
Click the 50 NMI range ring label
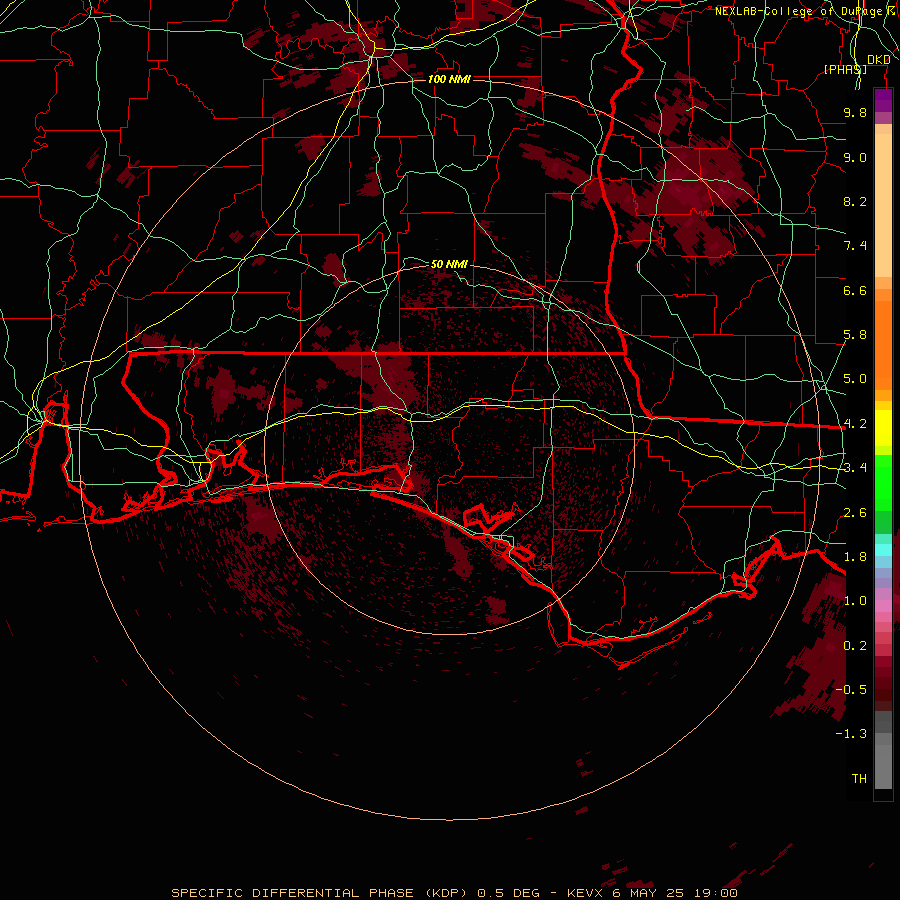tap(449, 264)
